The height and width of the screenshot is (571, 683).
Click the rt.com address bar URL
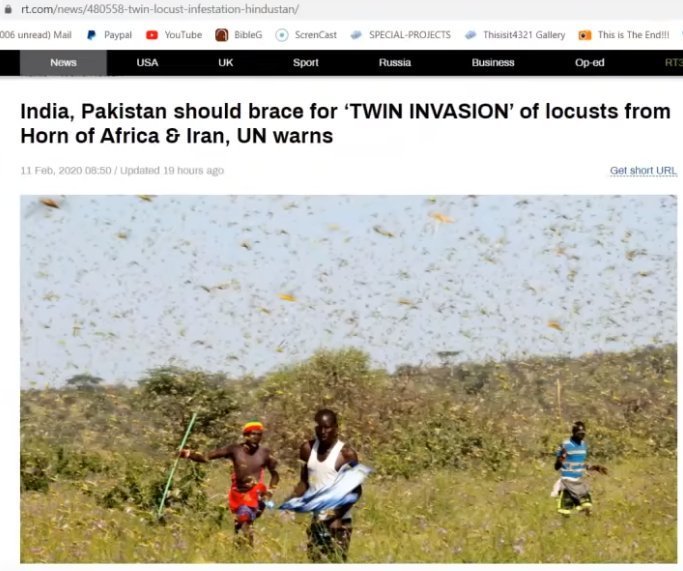(x=159, y=9)
